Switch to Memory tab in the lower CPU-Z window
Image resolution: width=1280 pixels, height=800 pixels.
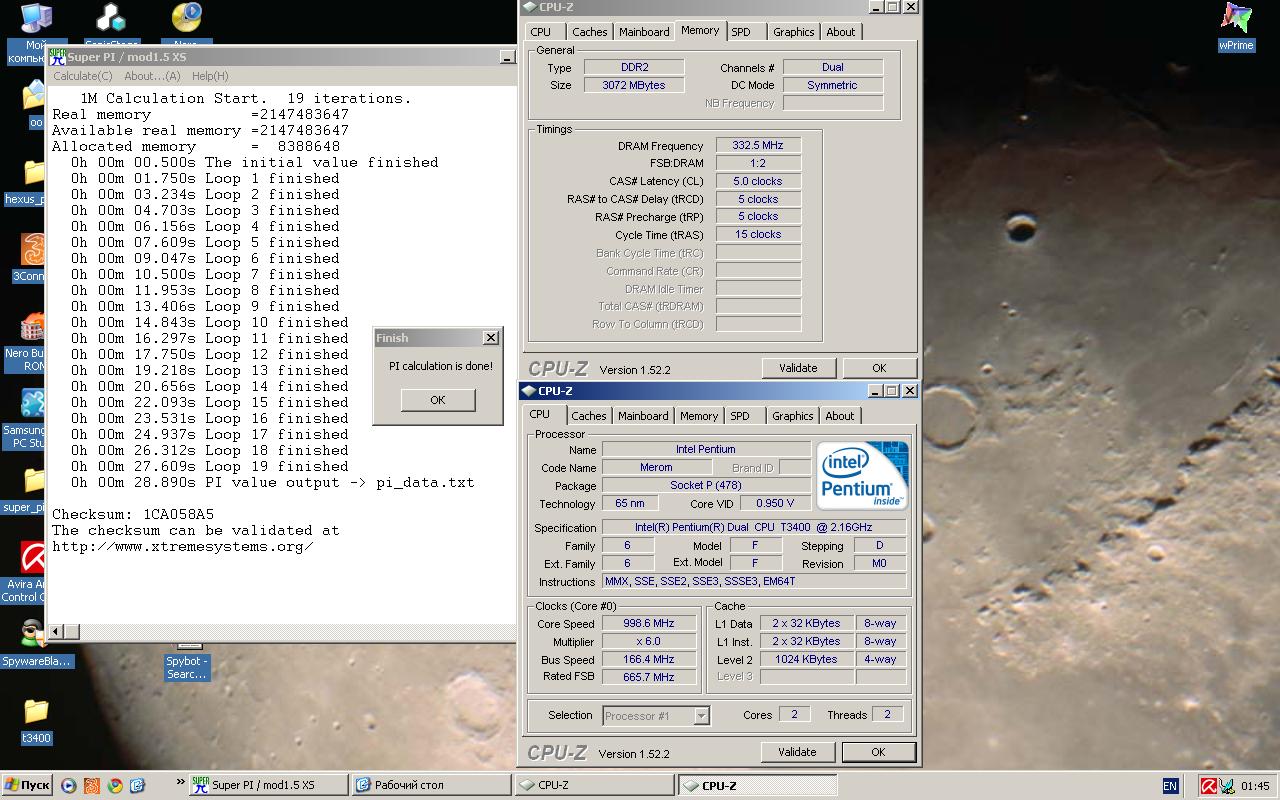click(x=699, y=416)
